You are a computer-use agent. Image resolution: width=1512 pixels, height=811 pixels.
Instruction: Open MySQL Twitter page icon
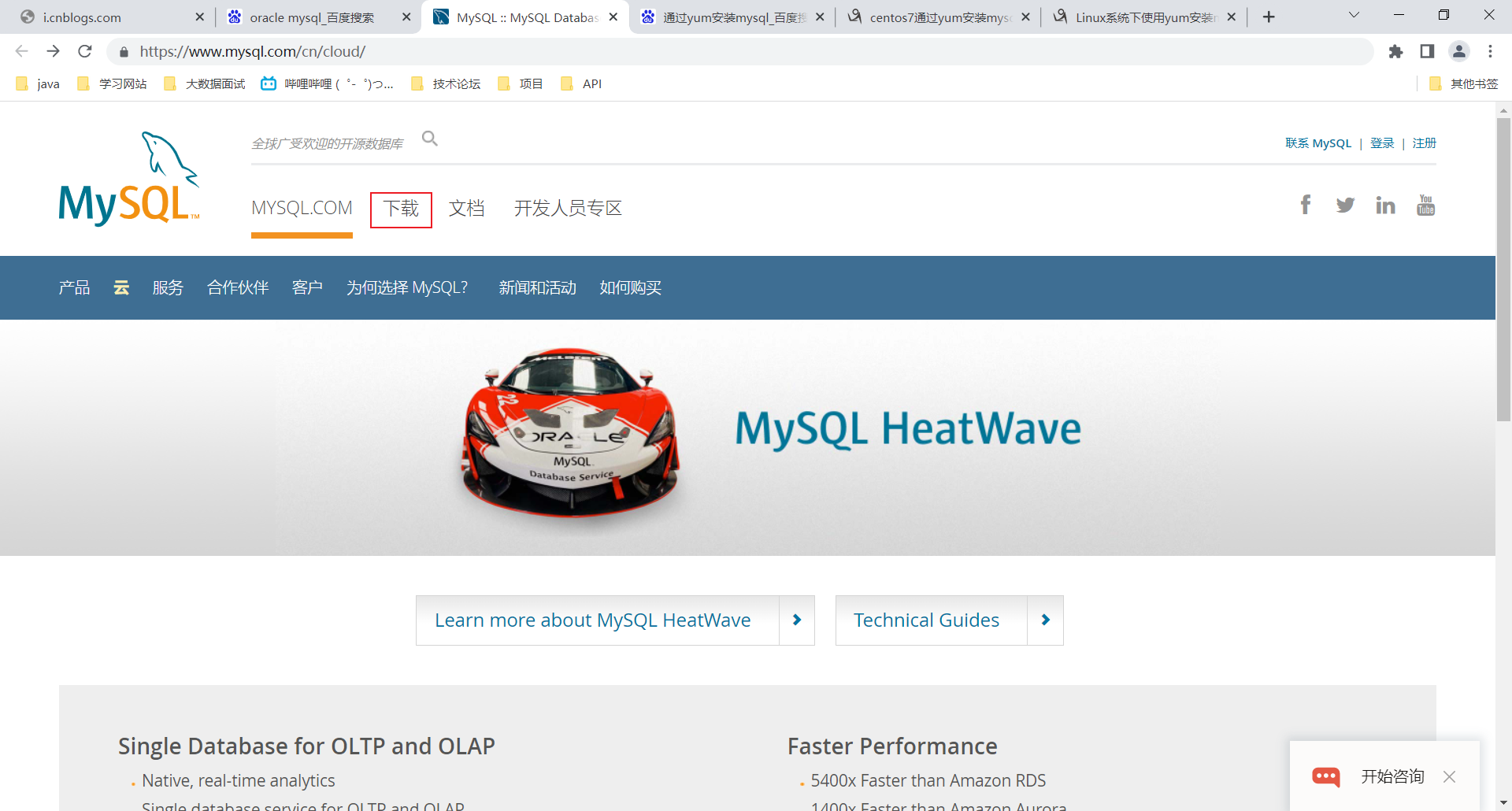click(1345, 206)
